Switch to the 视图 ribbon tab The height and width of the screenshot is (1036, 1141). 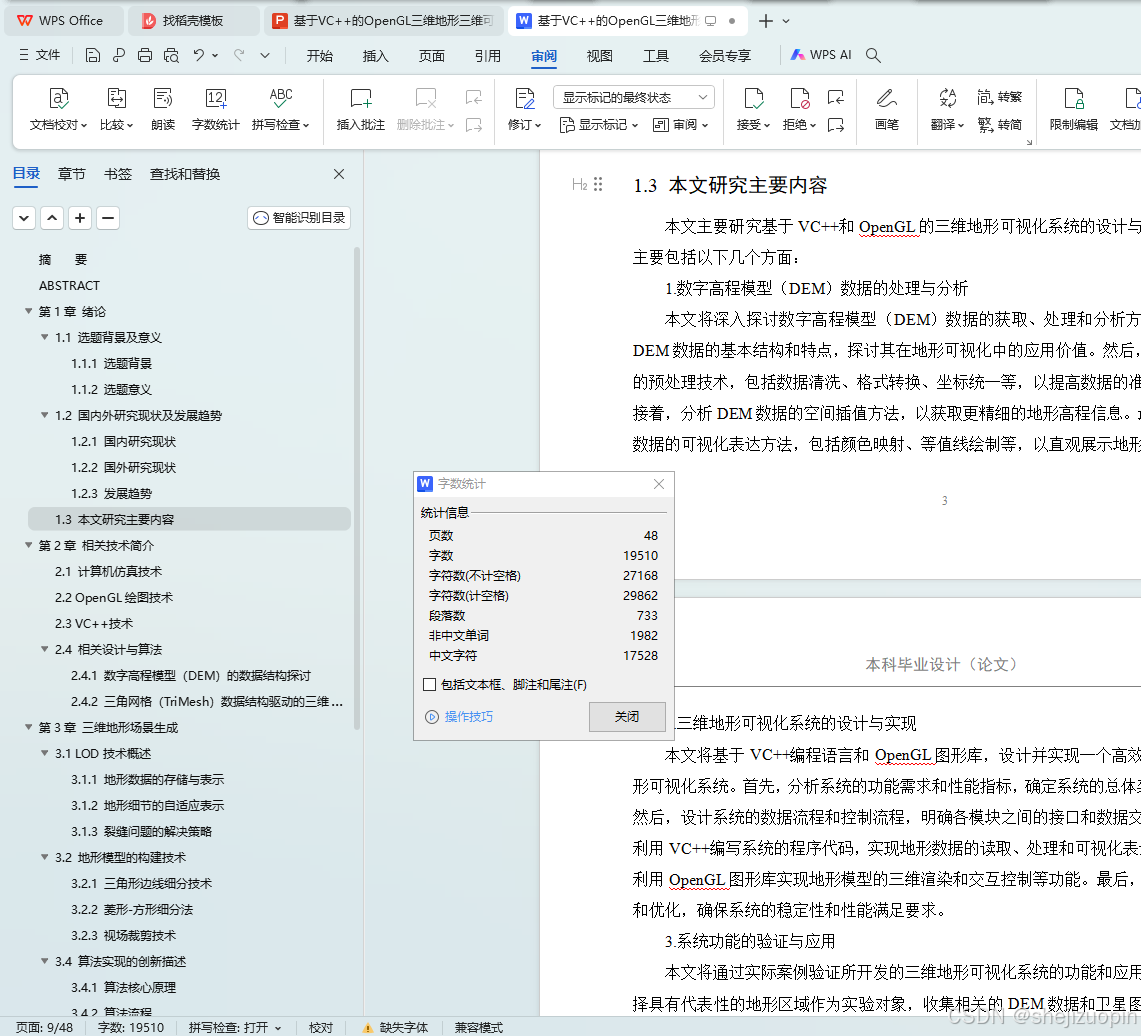coord(599,56)
